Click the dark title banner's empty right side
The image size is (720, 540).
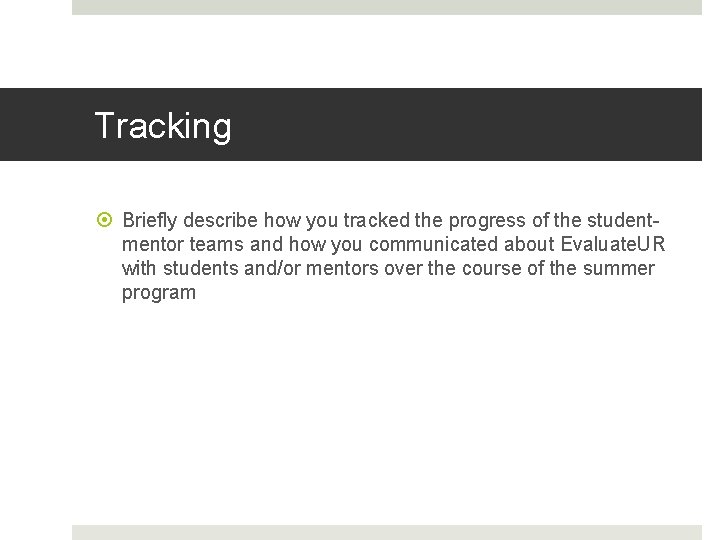pos(500,125)
